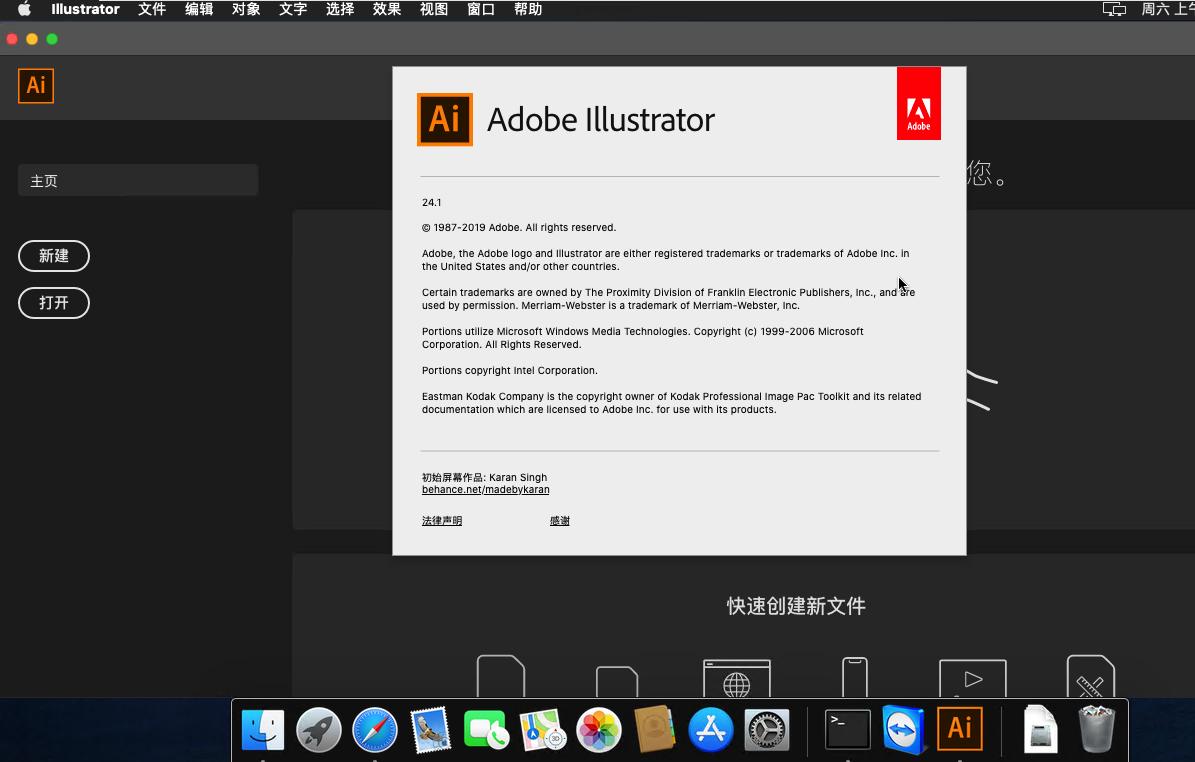Viewport: 1195px width, 762px height.
Task: Open Maps from the Dock
Action: coord(543,730)
